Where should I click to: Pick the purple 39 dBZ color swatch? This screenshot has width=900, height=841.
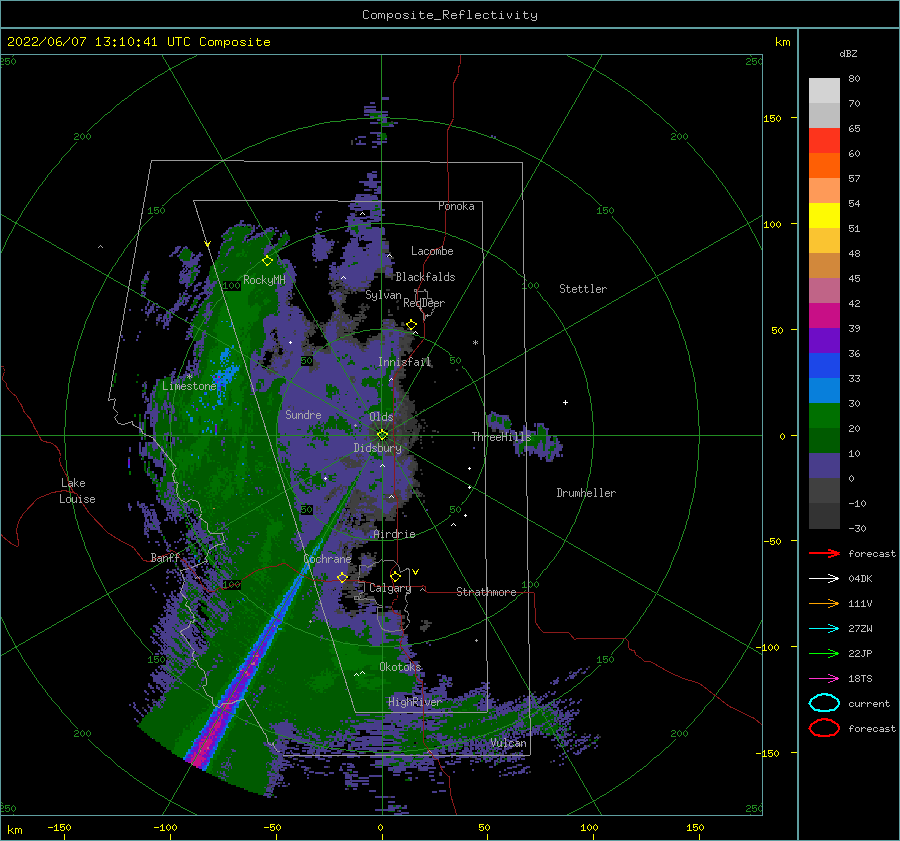(x=824, y=340)
